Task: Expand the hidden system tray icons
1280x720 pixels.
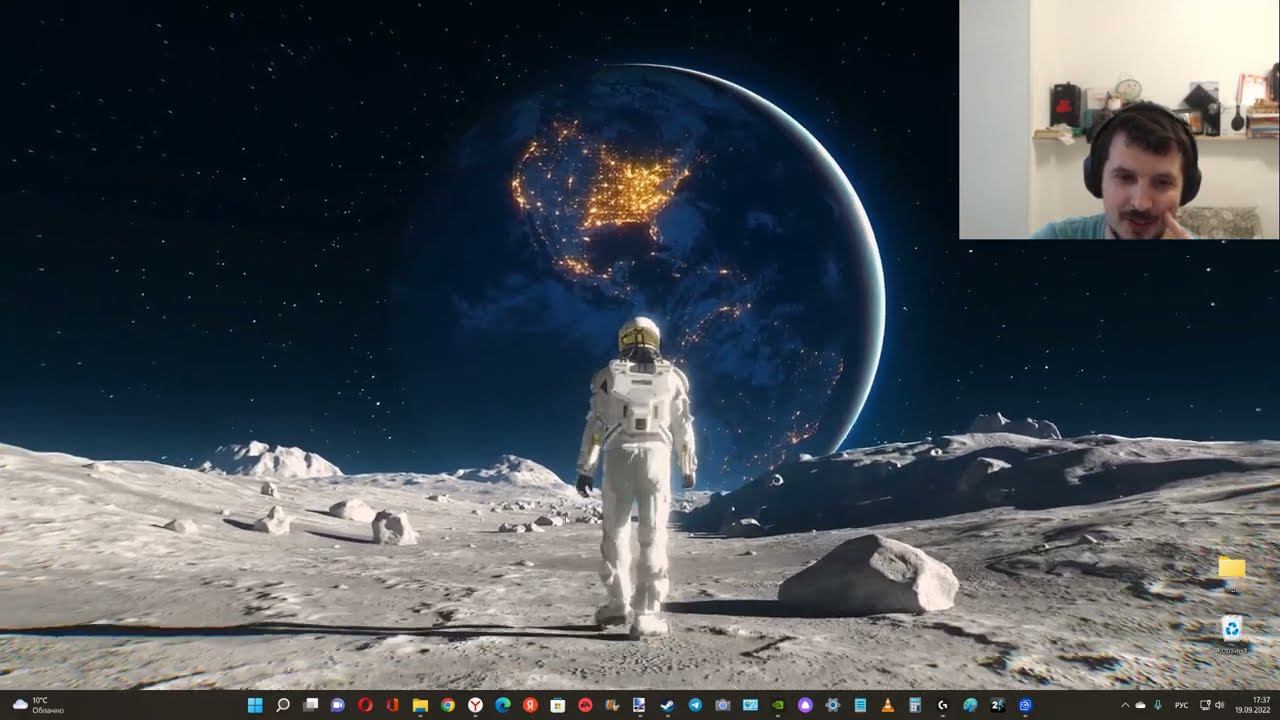Action: (x=1125, y=705)
